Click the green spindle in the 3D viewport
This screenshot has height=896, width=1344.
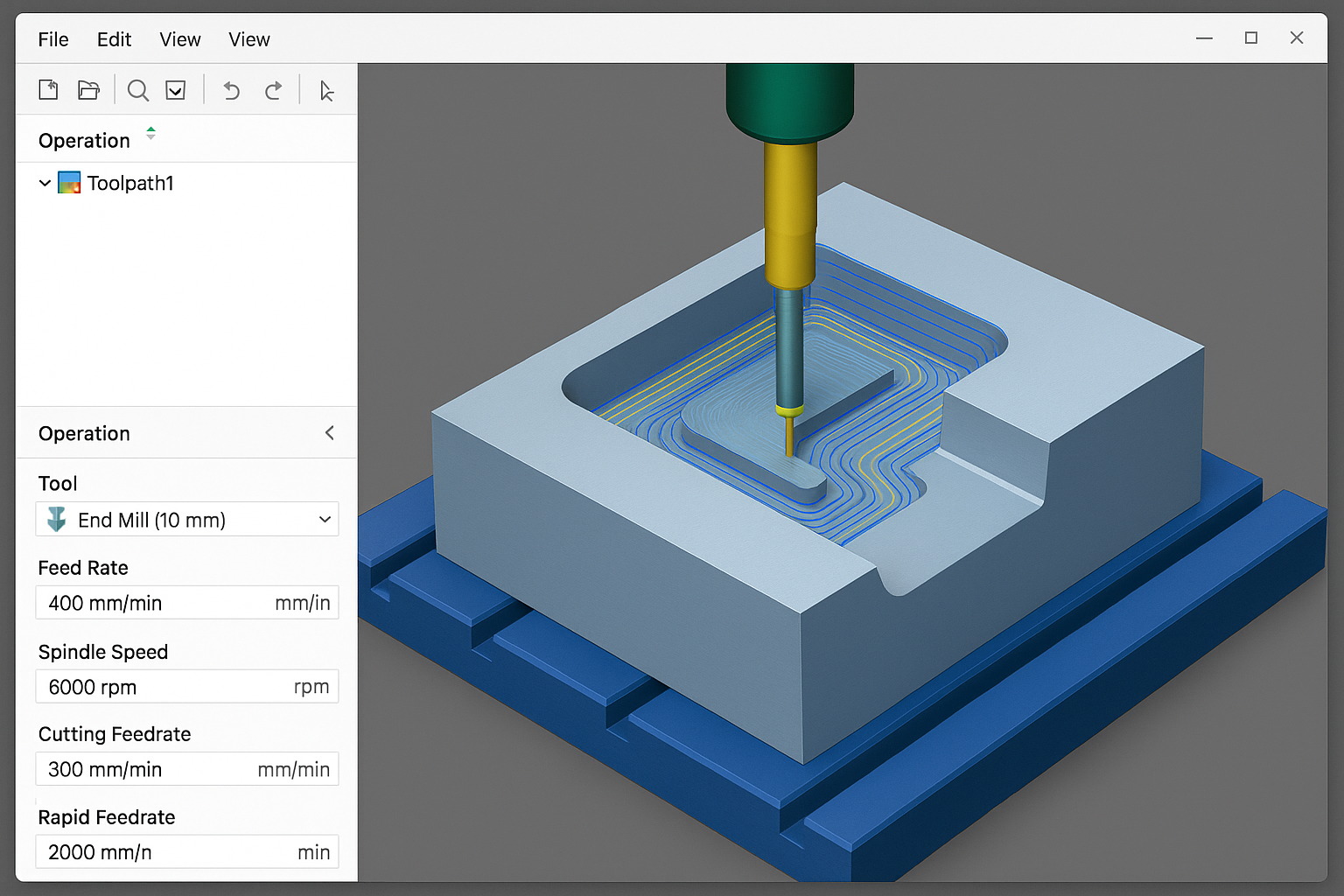coord(789,103)
